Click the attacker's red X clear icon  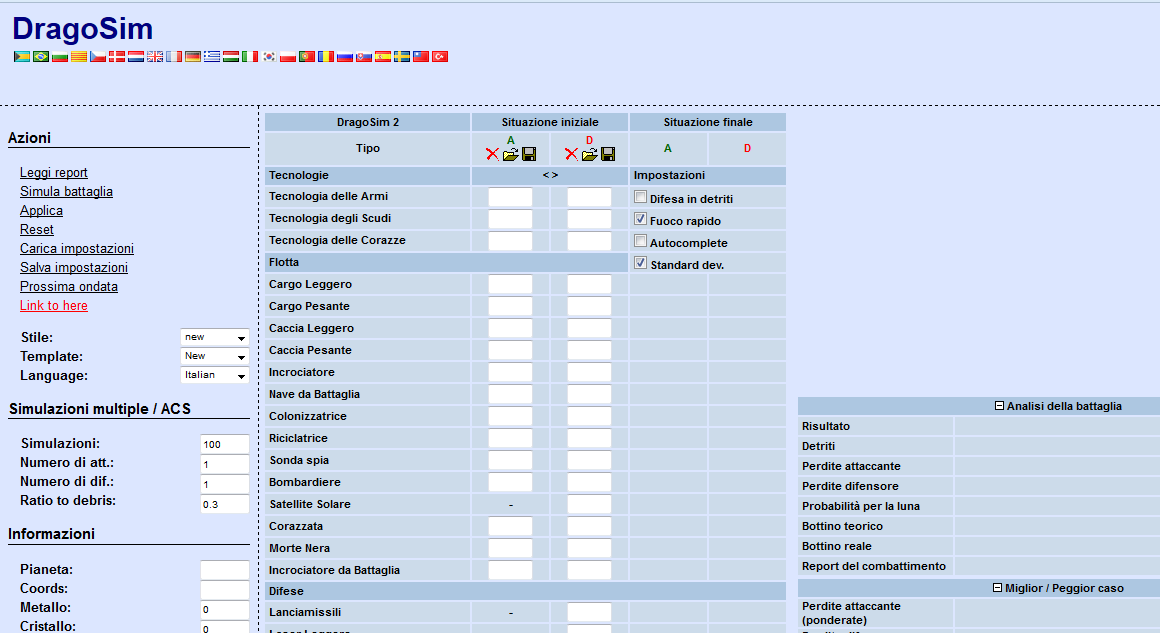coord(492,155)
